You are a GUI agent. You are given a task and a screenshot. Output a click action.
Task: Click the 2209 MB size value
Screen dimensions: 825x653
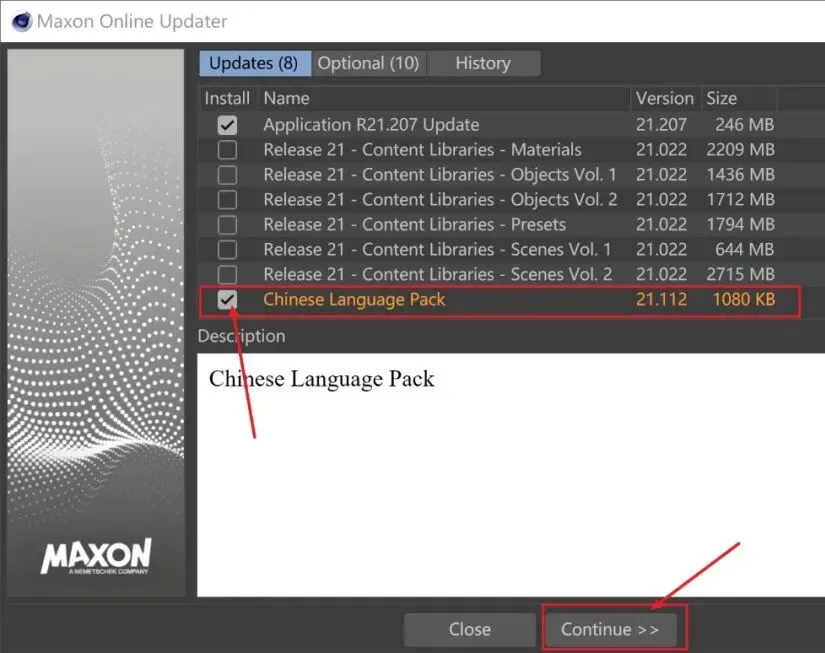[x=740, y=149]
